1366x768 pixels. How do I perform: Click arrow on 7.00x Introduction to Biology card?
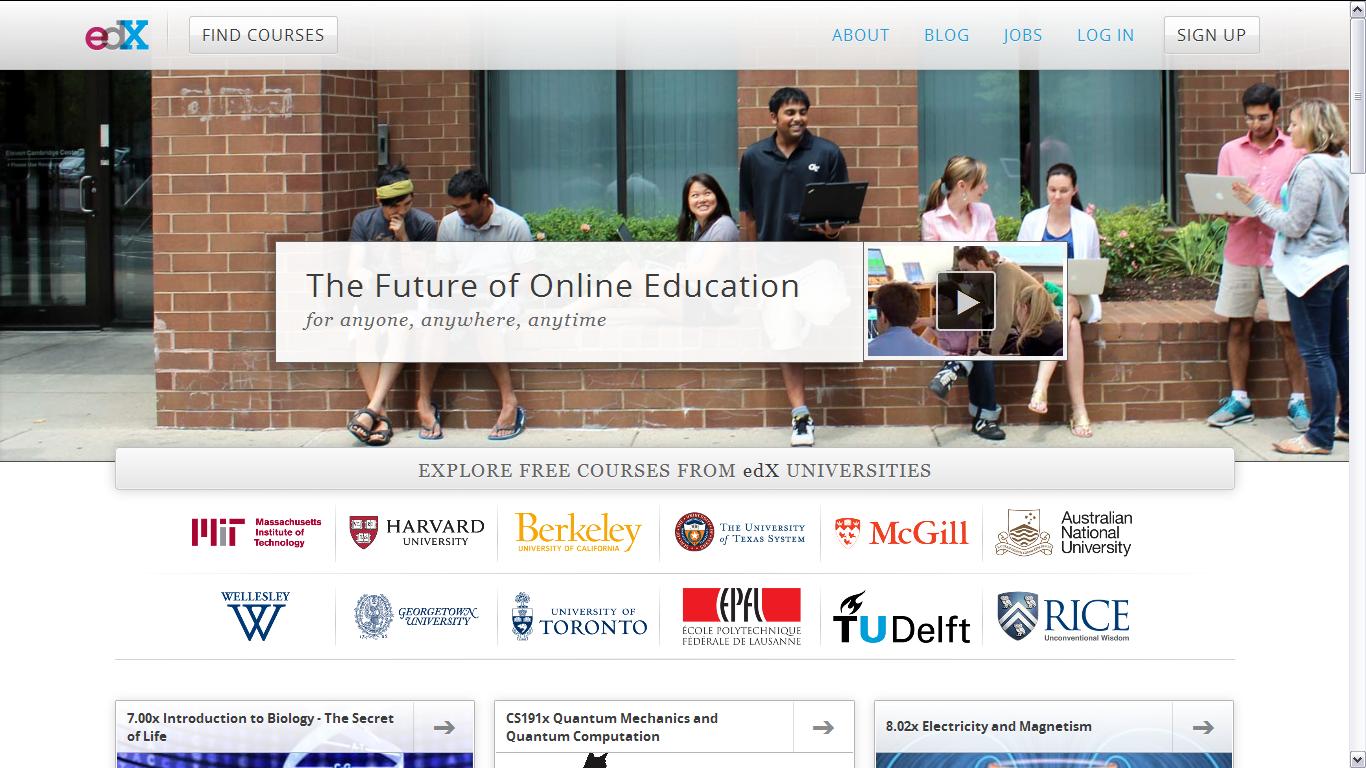coord(444,727)
